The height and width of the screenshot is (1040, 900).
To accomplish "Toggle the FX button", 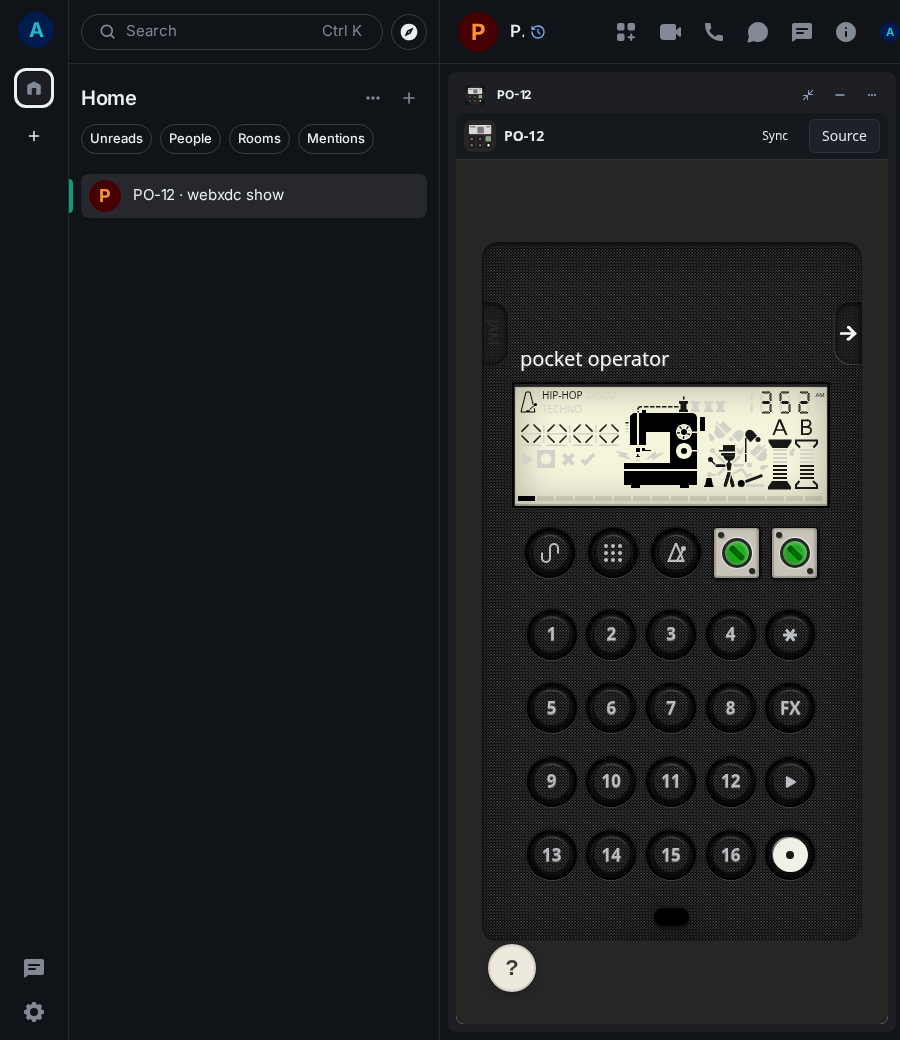I will click(x=789, y=708).
